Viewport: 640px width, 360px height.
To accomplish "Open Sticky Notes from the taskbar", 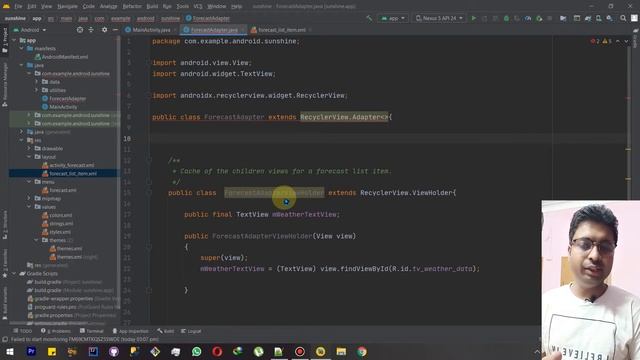I will click(52, 351).
